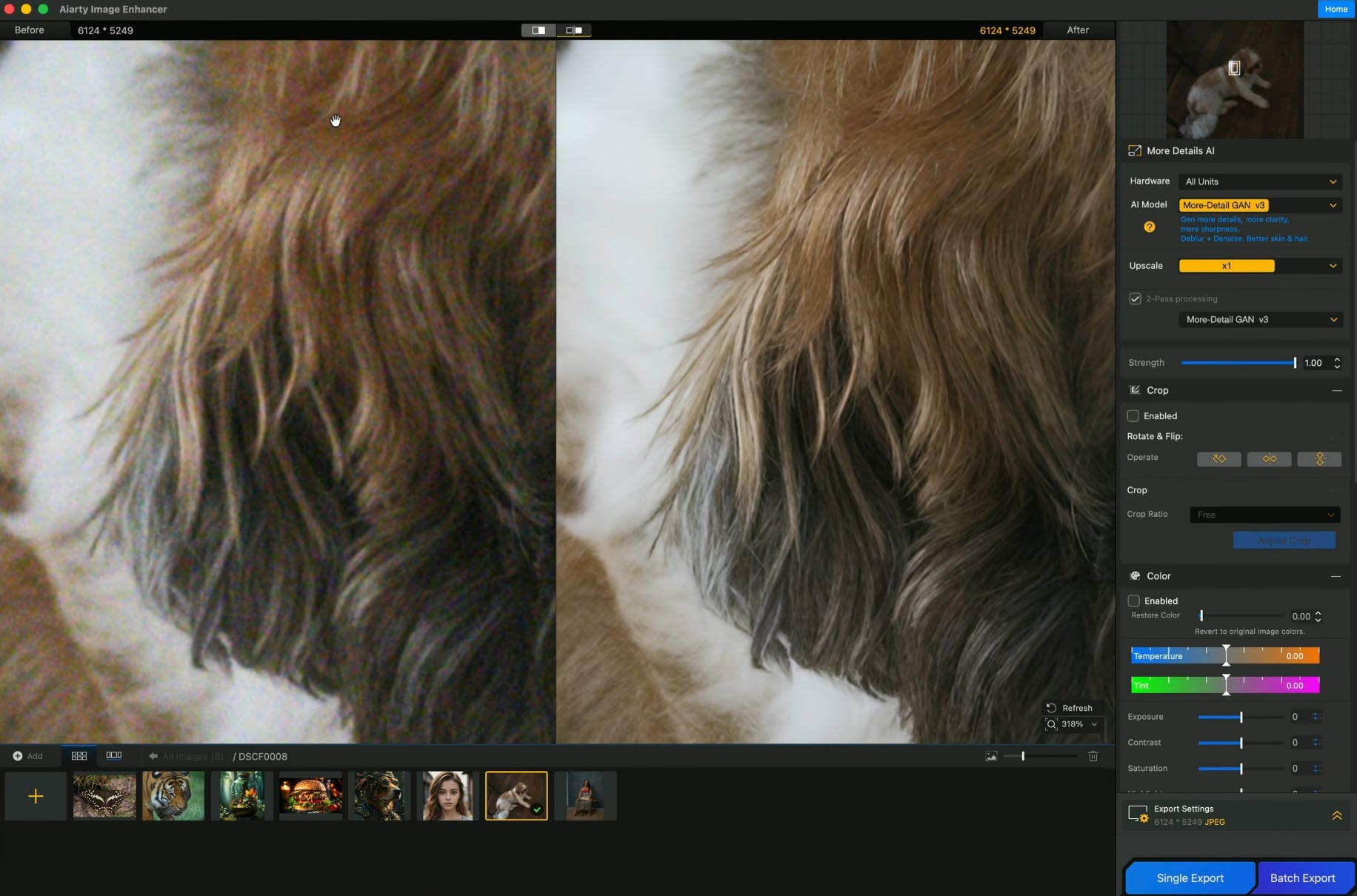Click the vertical flip icon
This screenshot has height=896, width=1357.
(x=1319, y=459)
